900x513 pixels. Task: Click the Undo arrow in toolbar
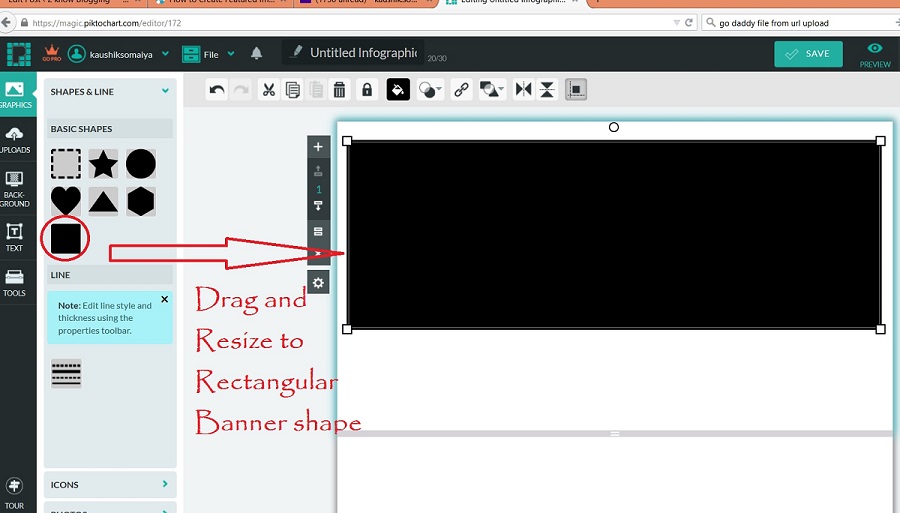tap(216, 90)
